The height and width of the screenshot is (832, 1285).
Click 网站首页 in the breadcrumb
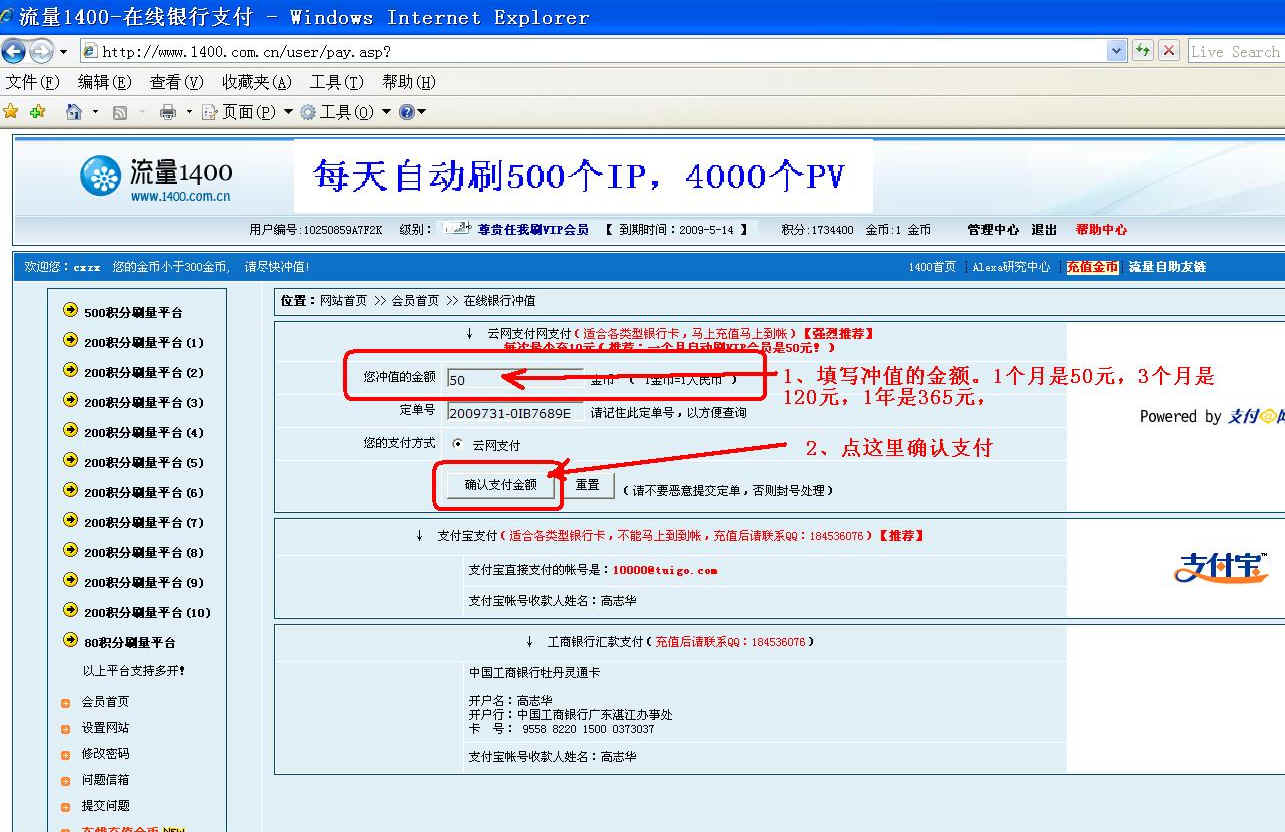point(343,300)
